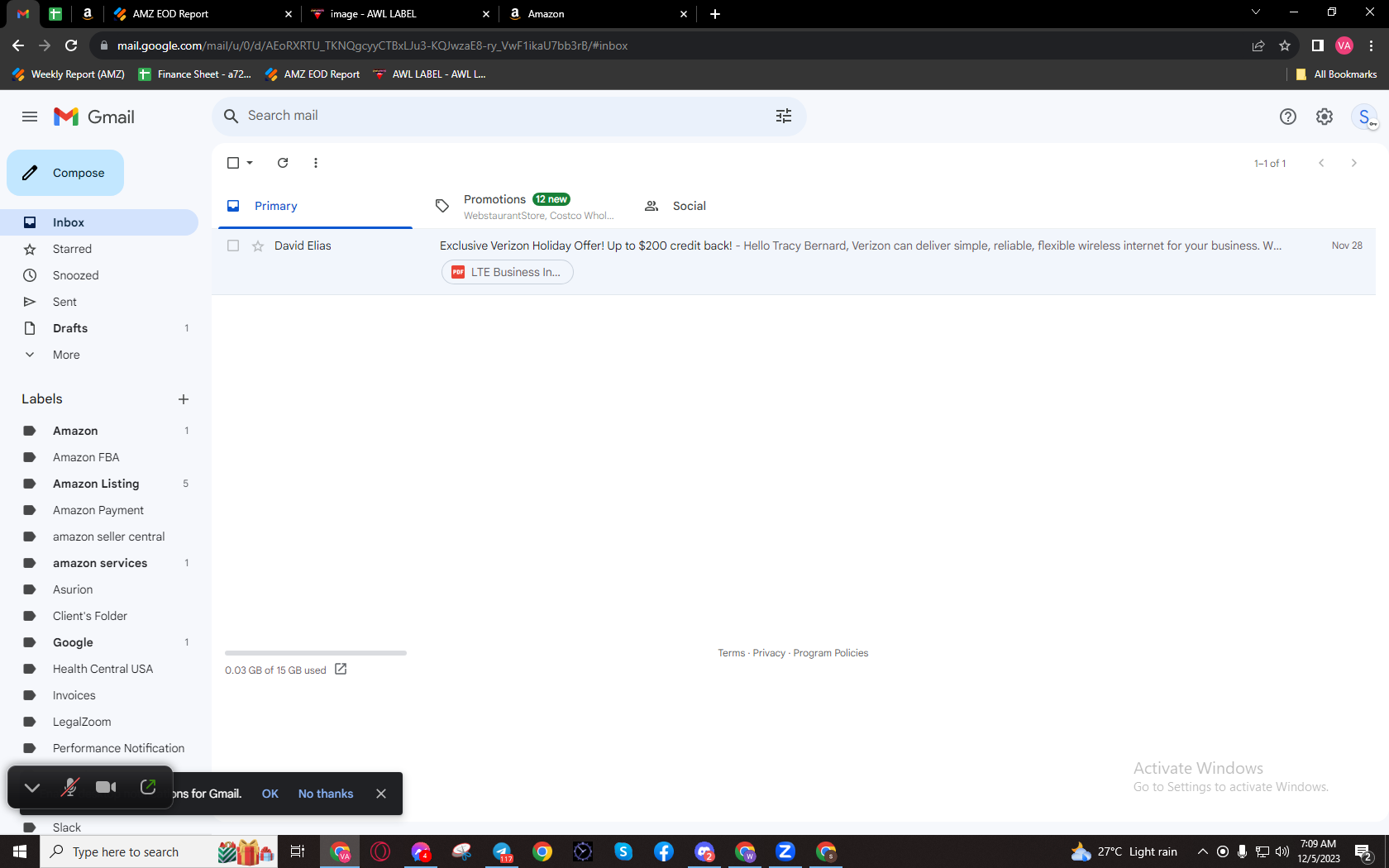The image size is (1389, 868).
Task: Select the David Elias email checkbox
Action: pyautogui.click(x=233, y=246)
